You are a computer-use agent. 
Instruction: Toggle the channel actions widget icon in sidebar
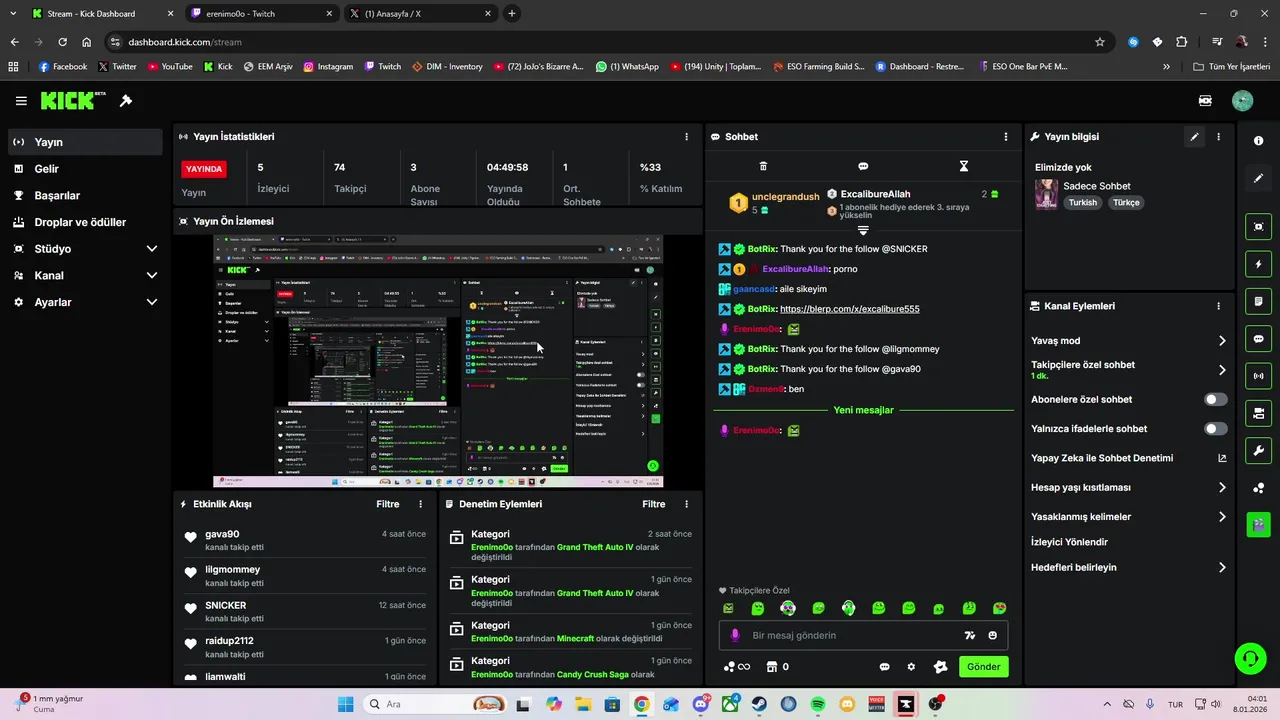coord(1258,413)
